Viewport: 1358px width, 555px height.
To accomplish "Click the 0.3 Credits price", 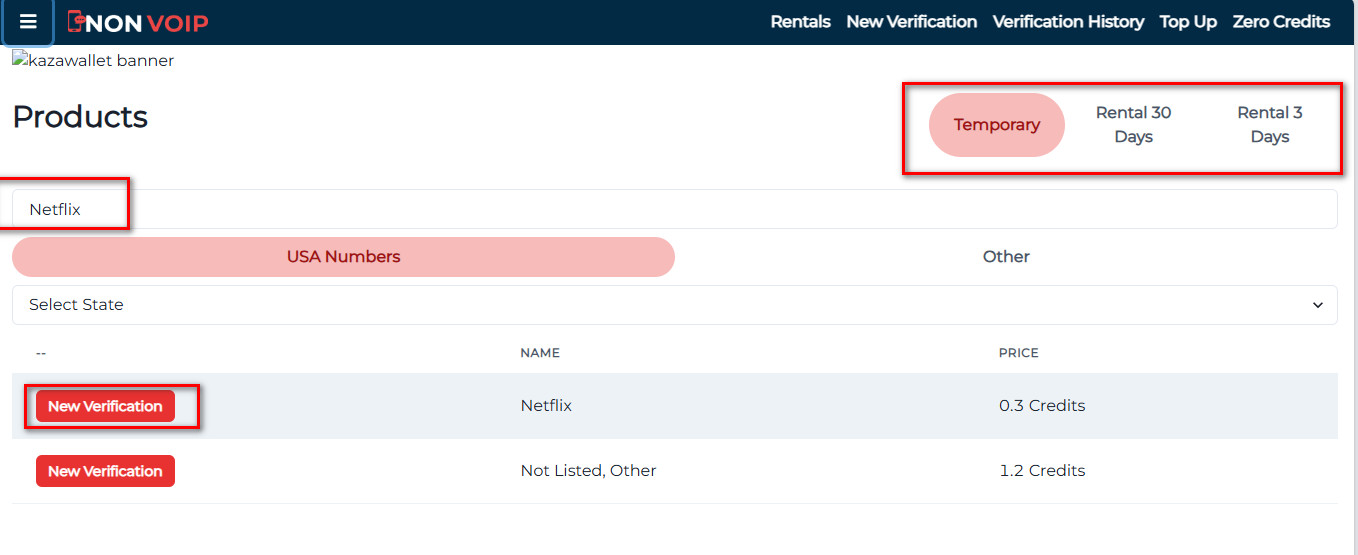I will 1041,406.
